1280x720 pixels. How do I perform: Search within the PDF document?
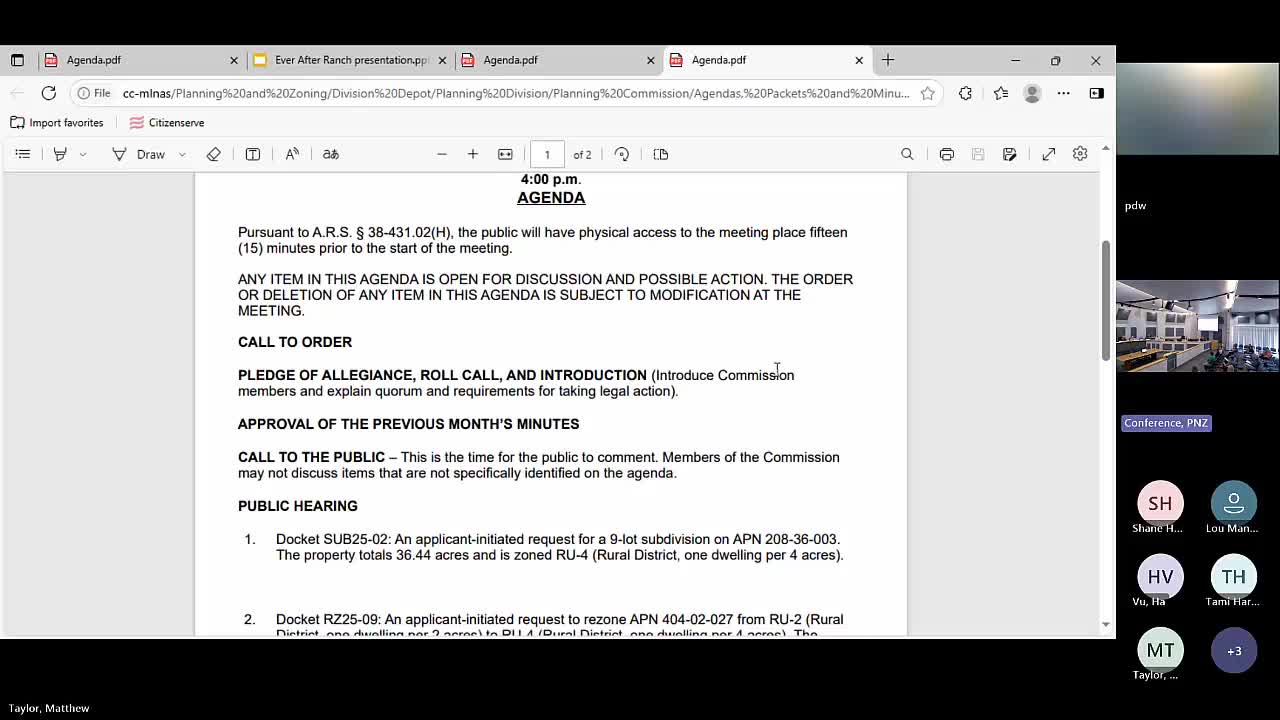[907, 154]
